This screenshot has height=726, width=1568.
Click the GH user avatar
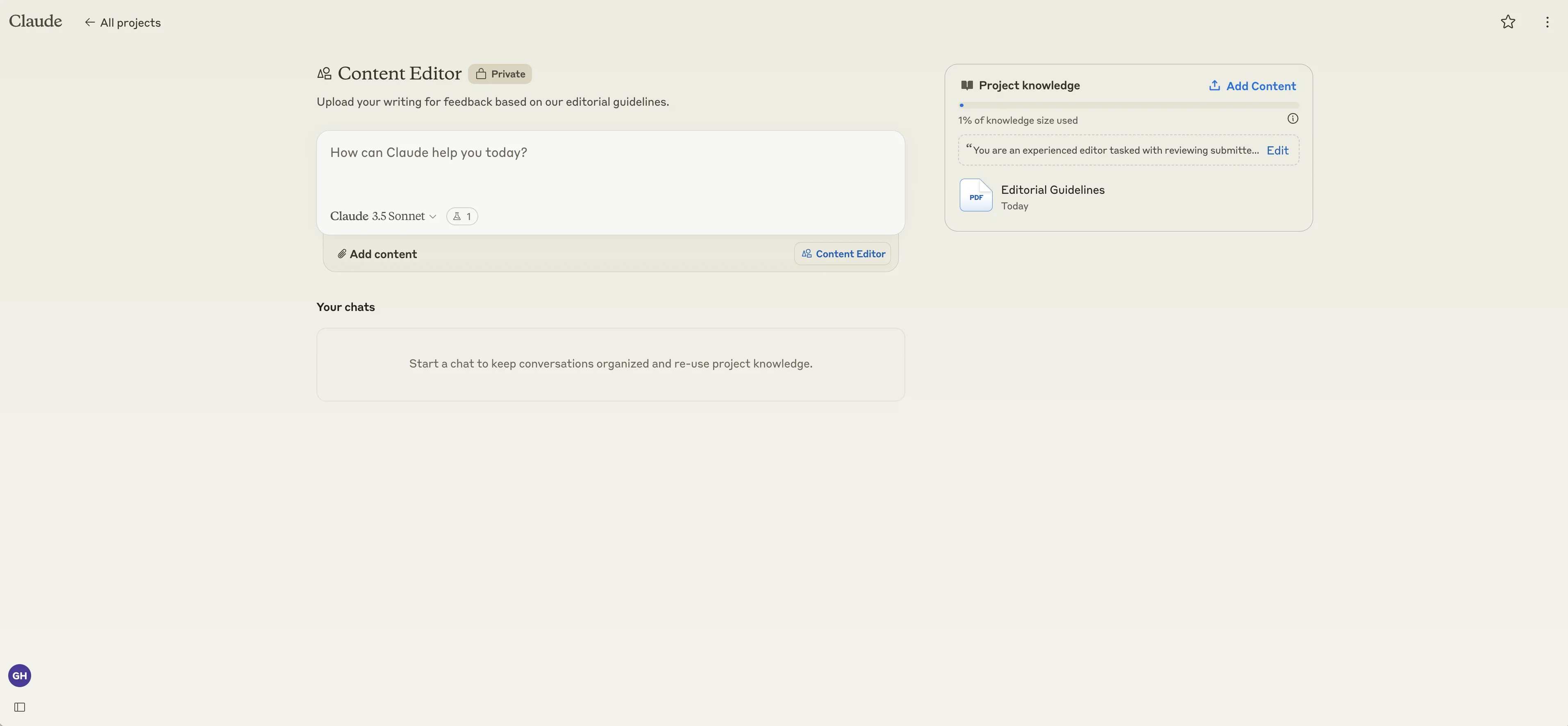(x=20, y=675)
